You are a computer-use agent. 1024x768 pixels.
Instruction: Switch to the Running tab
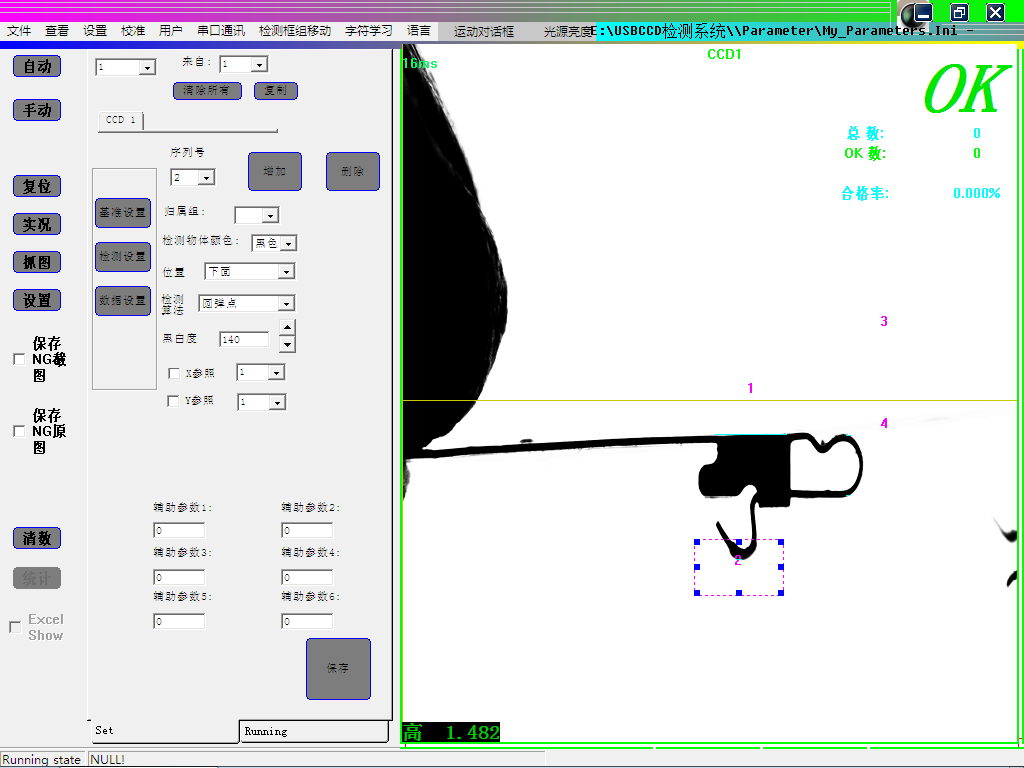coord(313,732)
